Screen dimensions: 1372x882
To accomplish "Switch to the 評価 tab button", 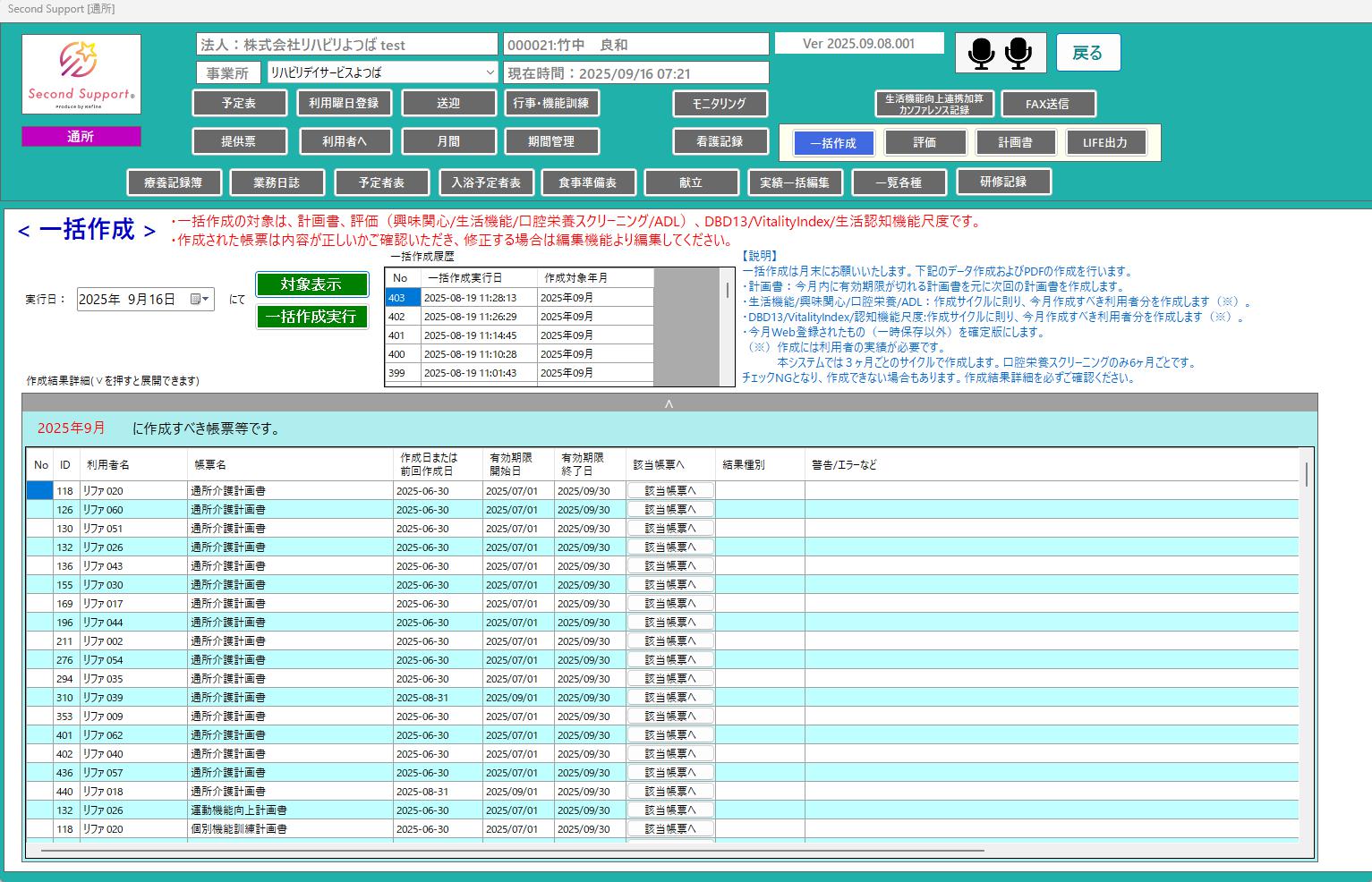I will pos(925,142).
